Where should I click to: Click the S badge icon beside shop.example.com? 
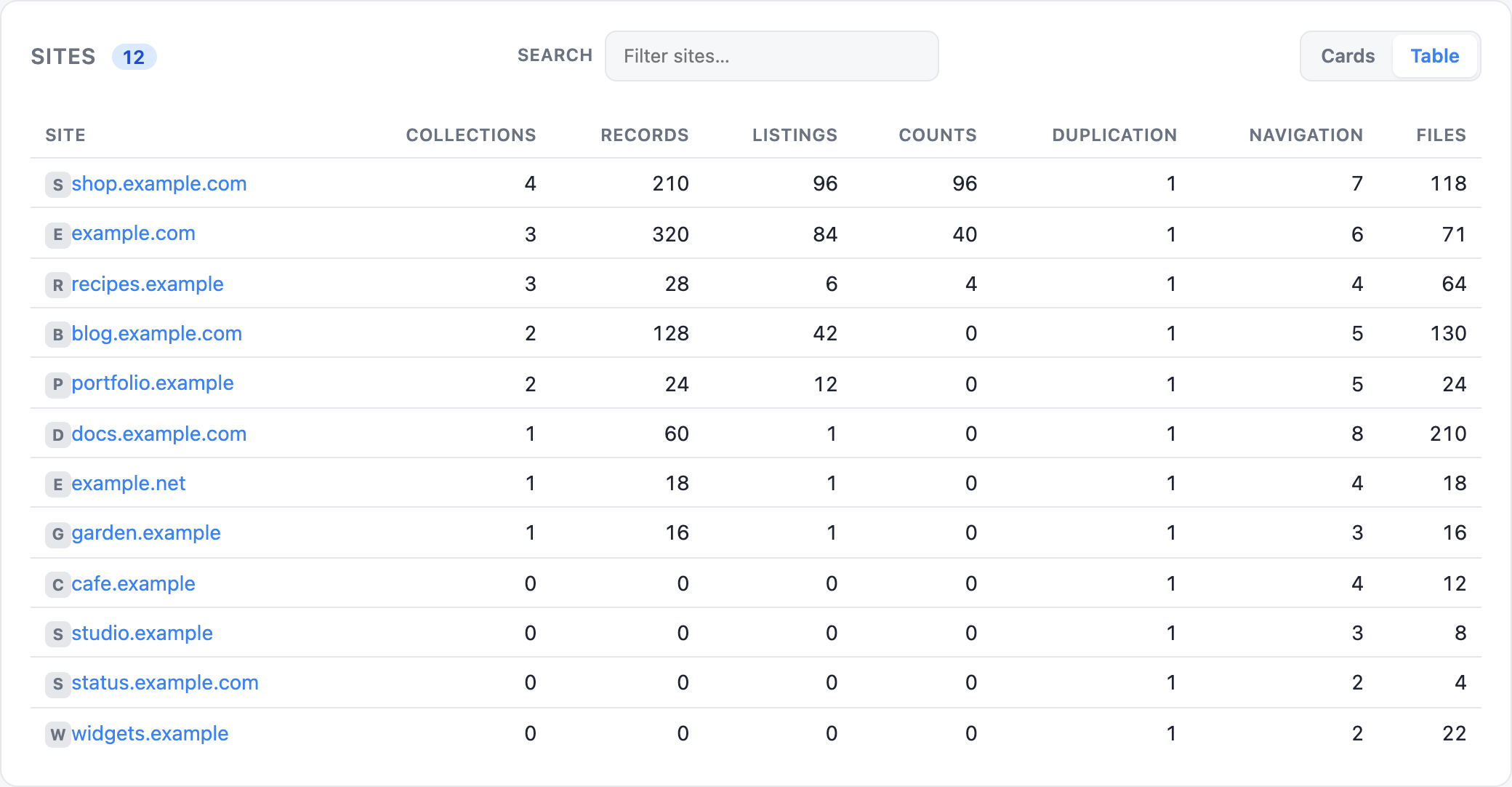[58, 185]
